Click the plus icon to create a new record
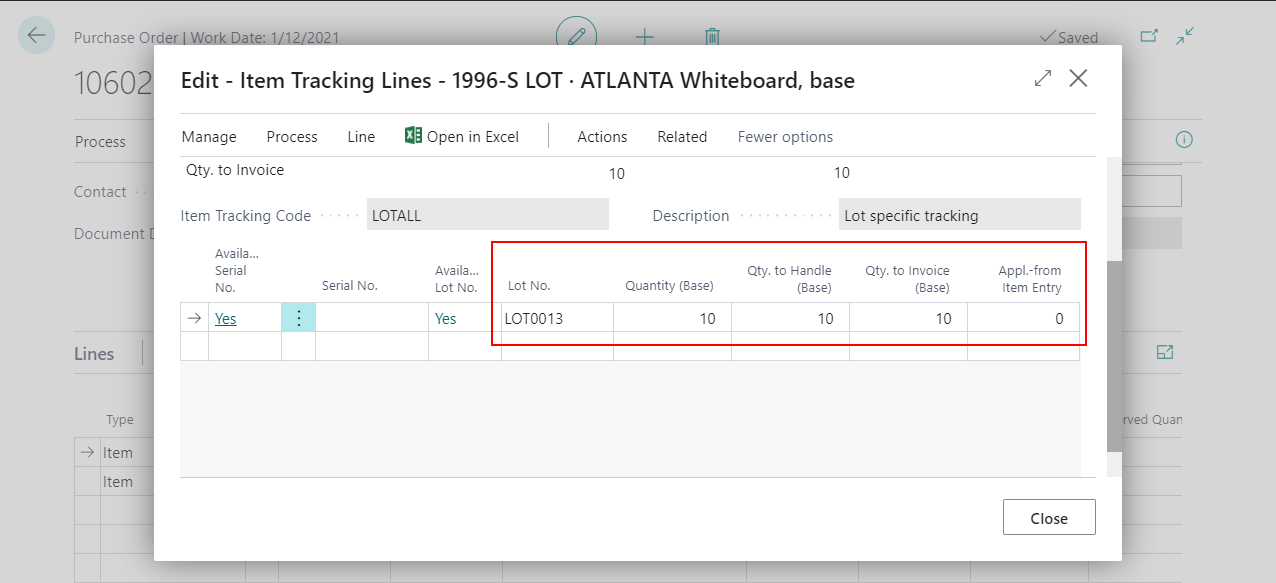The width and height of the screenshot is (1276, 583). 645,36
